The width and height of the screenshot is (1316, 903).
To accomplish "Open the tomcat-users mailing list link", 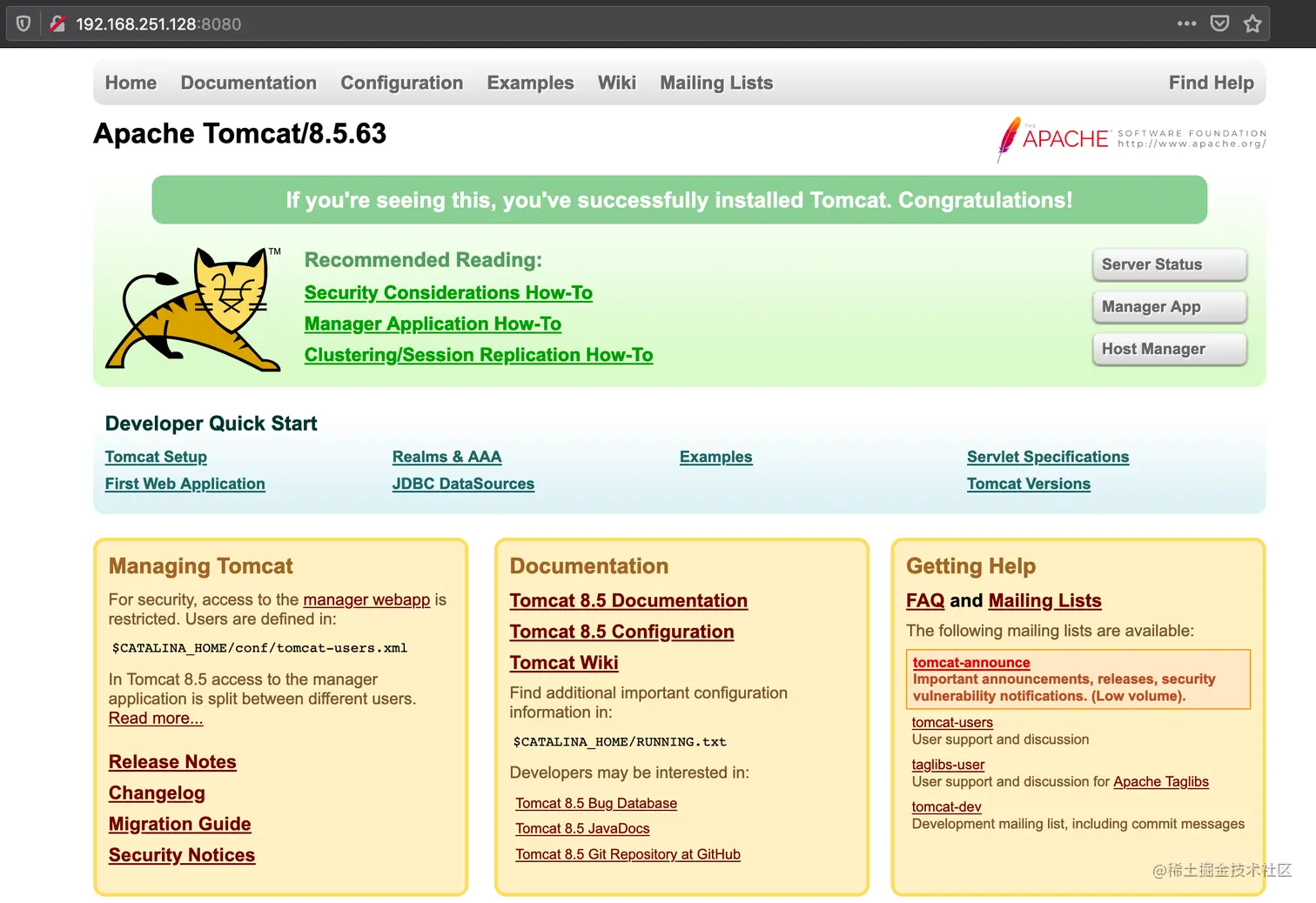I will pyautogui.click(x=952, y=722).
